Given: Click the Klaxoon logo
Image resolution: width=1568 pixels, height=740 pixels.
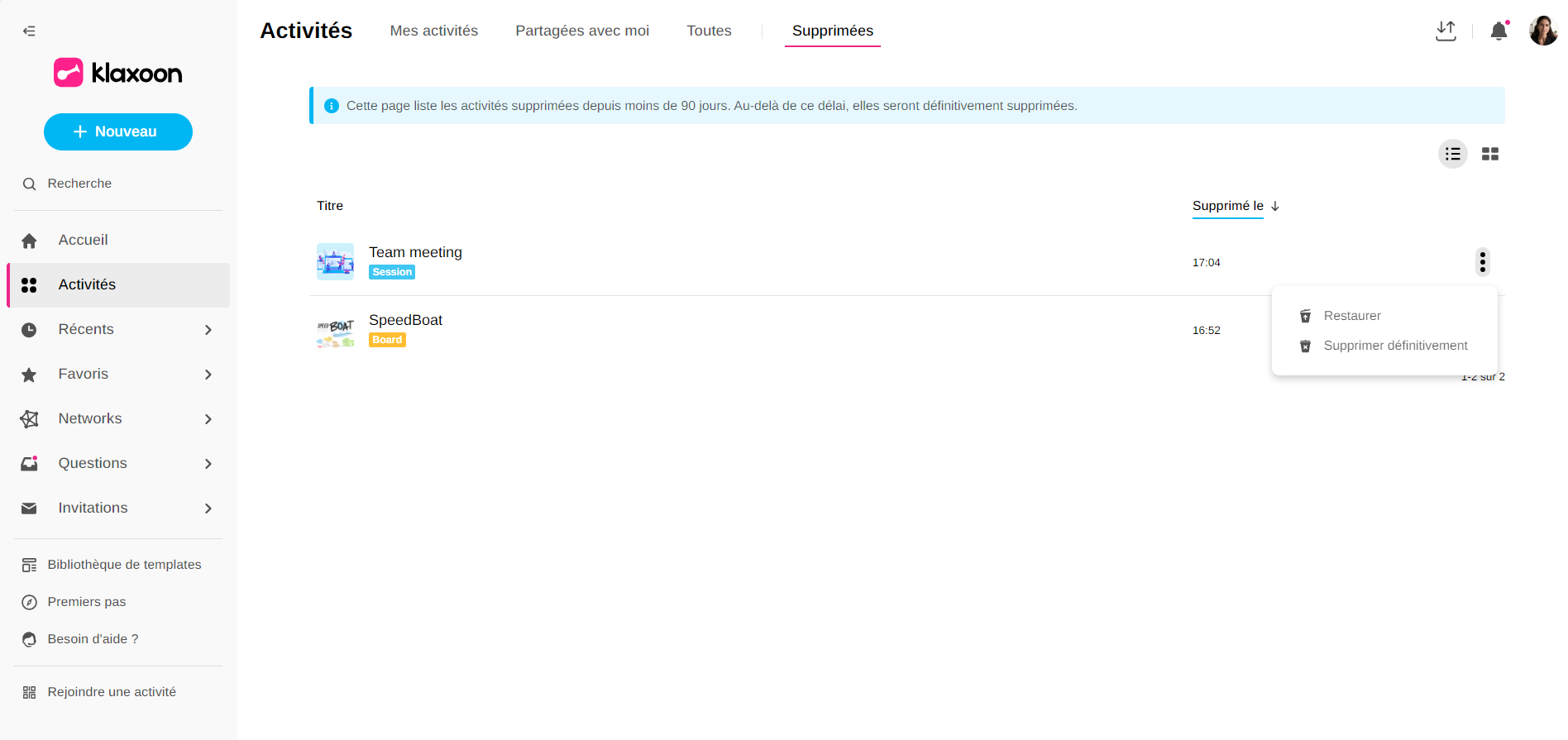Looking at the screenshot, I should pos(117,73).
